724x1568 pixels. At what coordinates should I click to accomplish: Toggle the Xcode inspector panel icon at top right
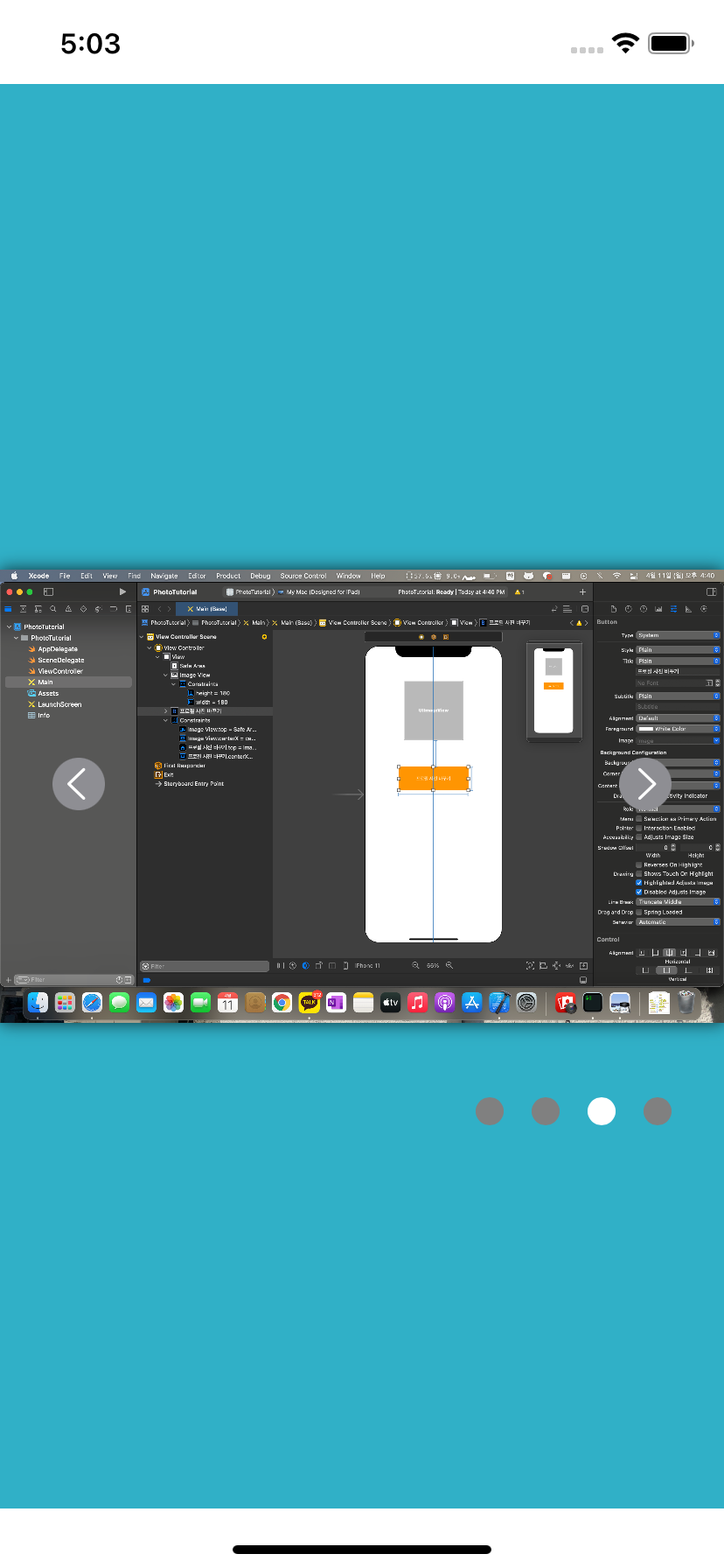click(711, 592)
